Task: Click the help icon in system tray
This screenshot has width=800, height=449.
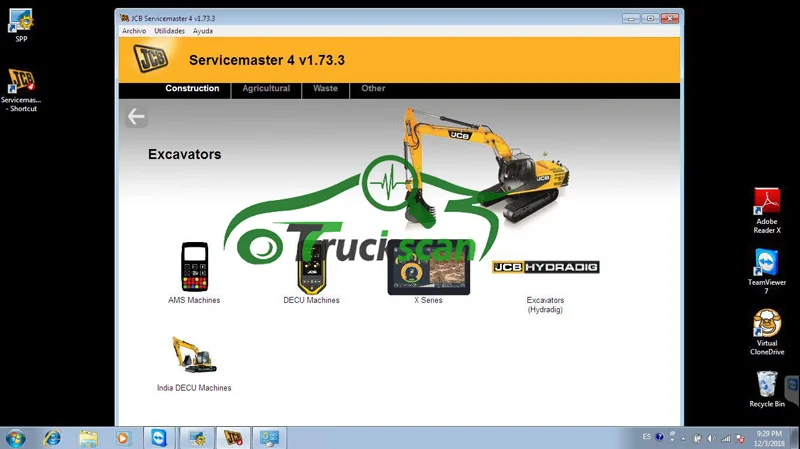Action: point(659,437)
